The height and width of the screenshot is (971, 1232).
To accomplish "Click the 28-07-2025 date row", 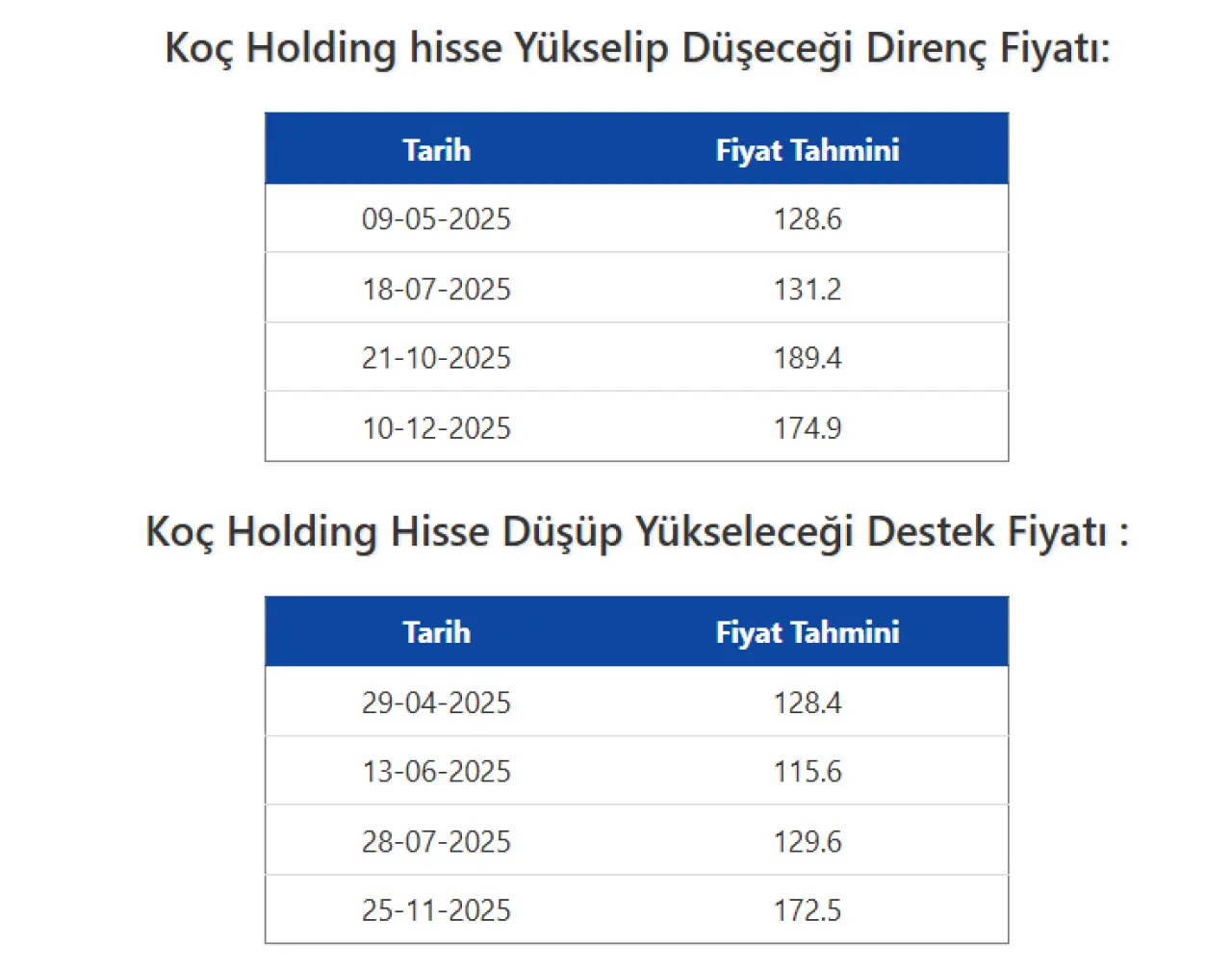I will point(636,840).
